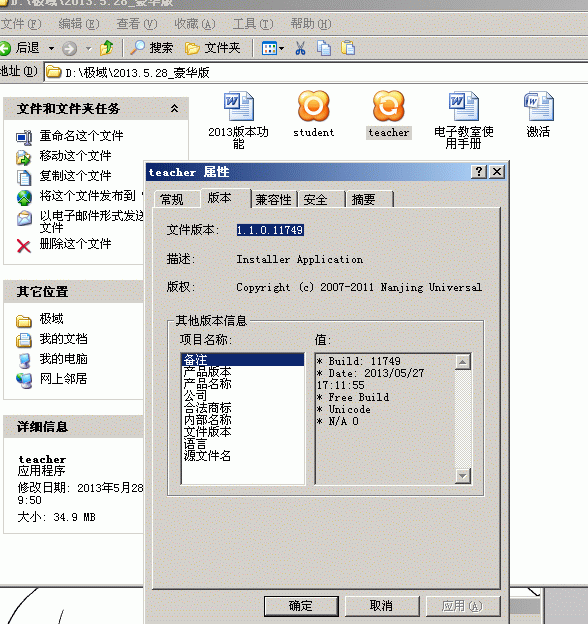Click the Cut scissors icon
The image size is (588, 624).
pos(300,49)
